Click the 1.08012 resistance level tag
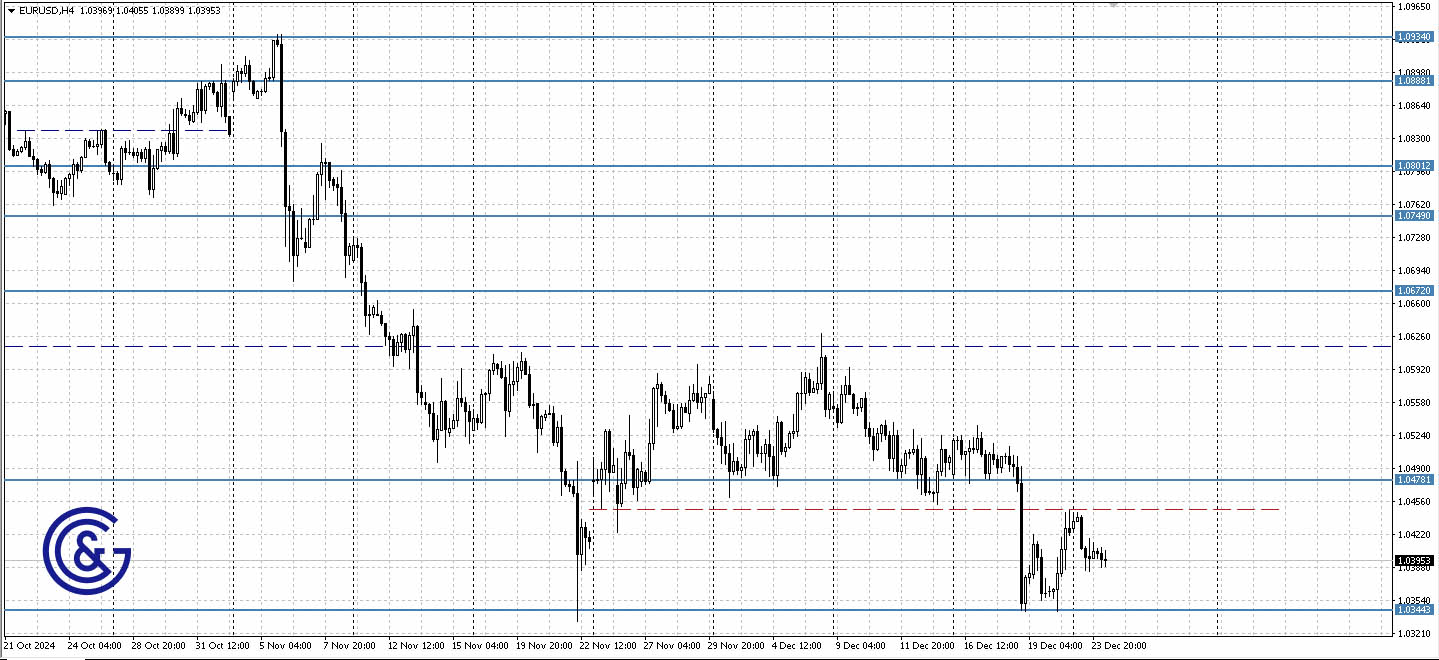Screen dimensions: 1439x660 (x=1414, y=165)
